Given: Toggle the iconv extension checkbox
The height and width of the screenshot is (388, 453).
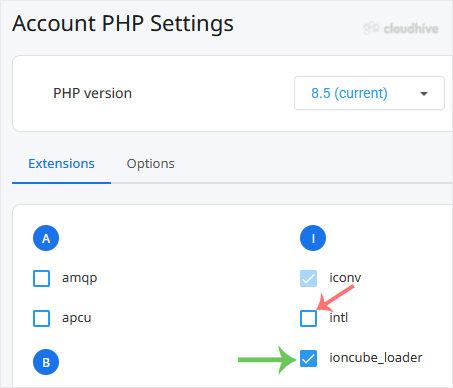Looking at the screenshot, I should 308,278.
